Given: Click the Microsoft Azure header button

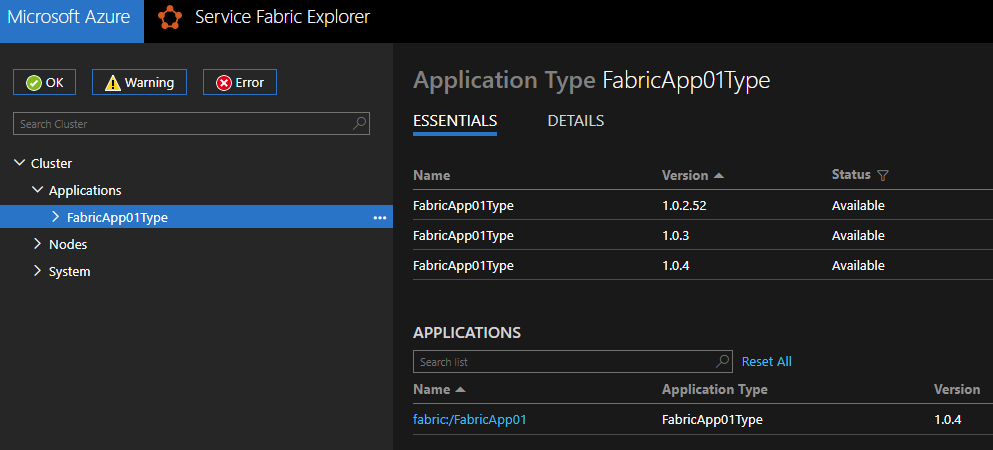Looking at the screenshot, I should point(71,18).
